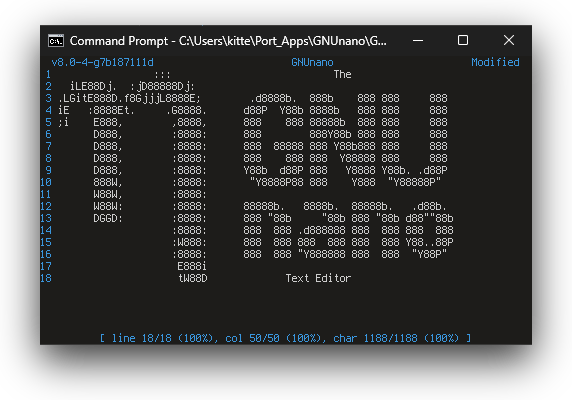Click 'tW88D' text on line 18
The width and height of the screenshot is (572, 400).
coord(193,278)
